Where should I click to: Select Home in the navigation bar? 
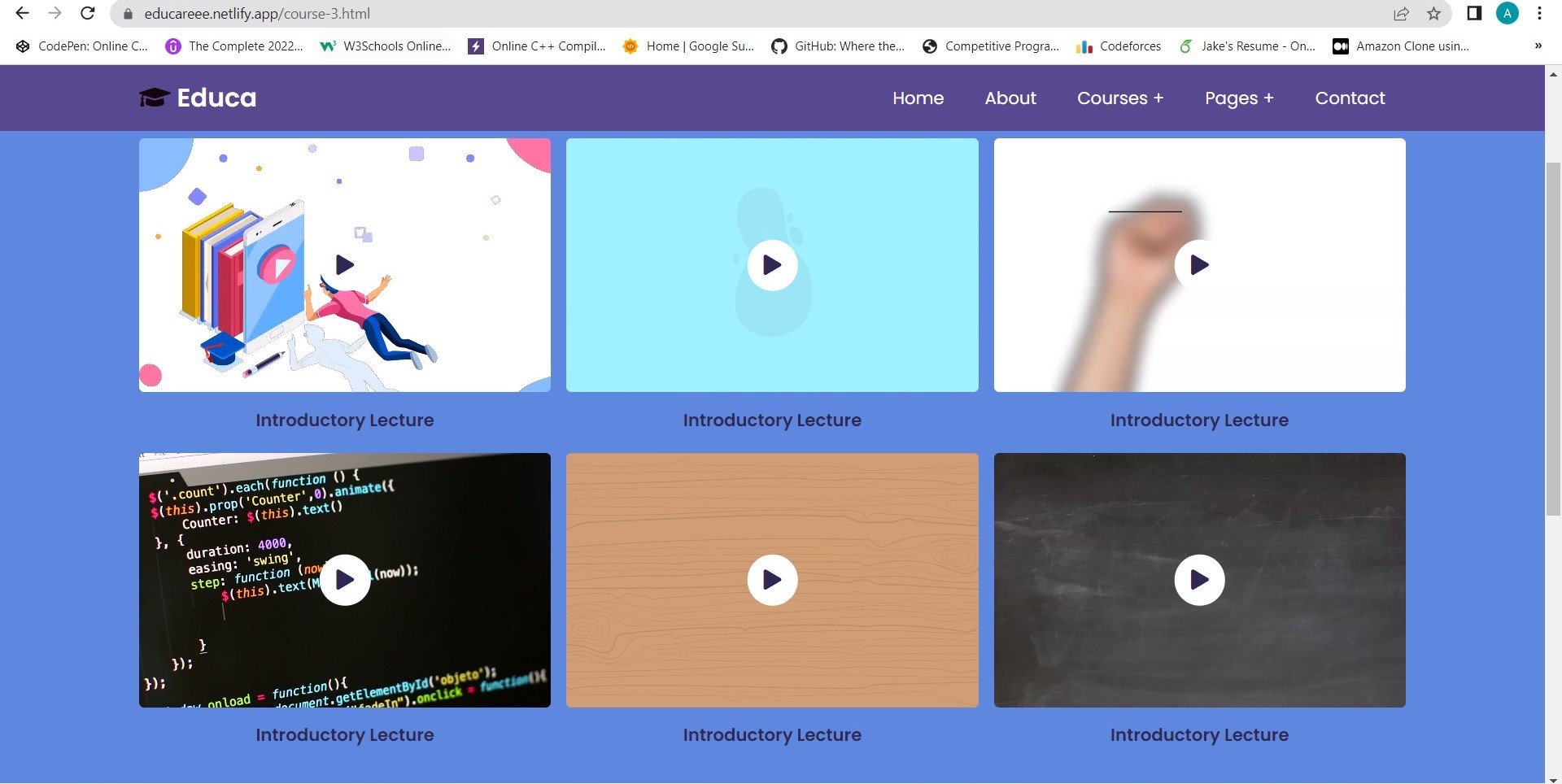[918, 98]
